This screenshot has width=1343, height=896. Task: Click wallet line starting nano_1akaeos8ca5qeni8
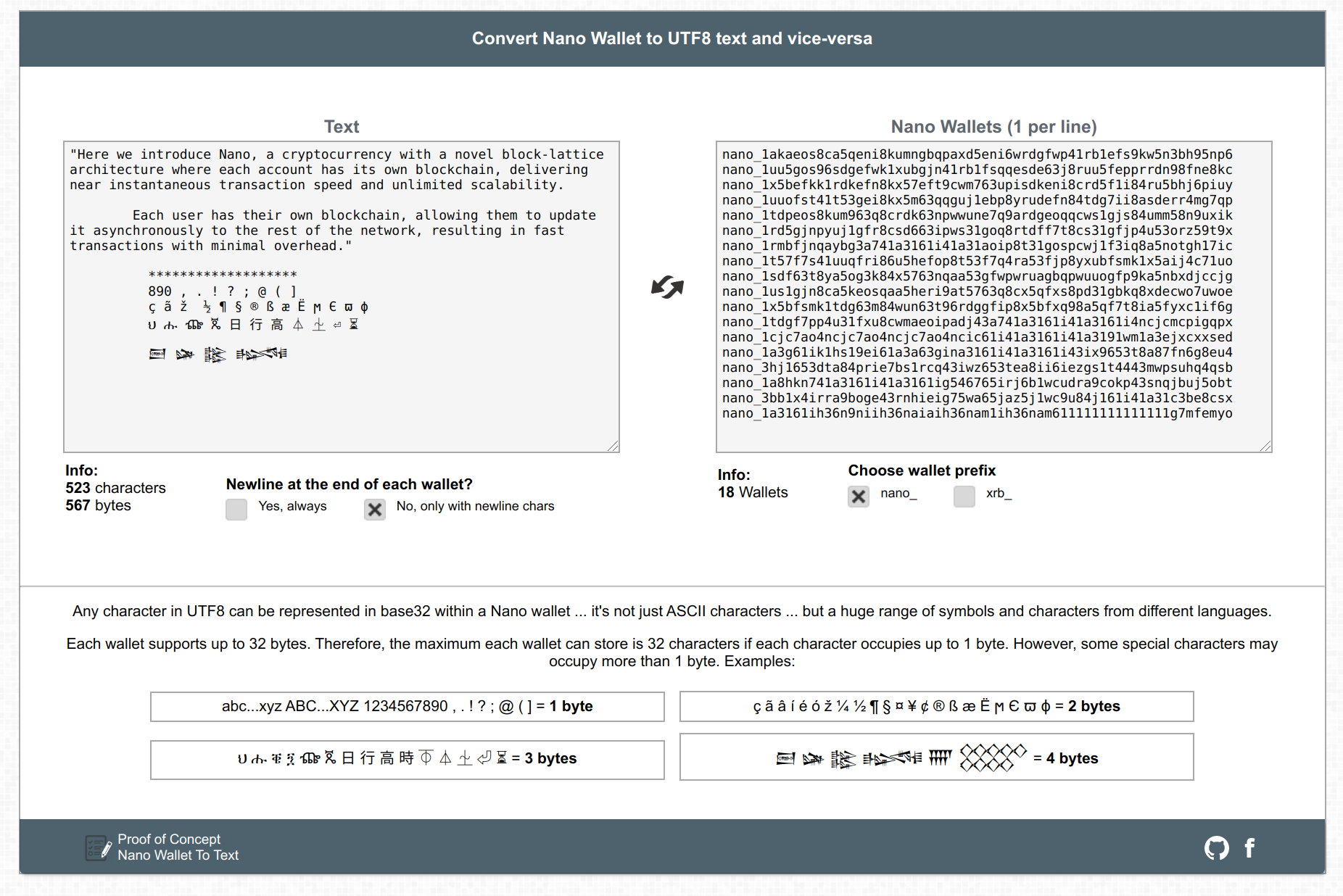977,154
